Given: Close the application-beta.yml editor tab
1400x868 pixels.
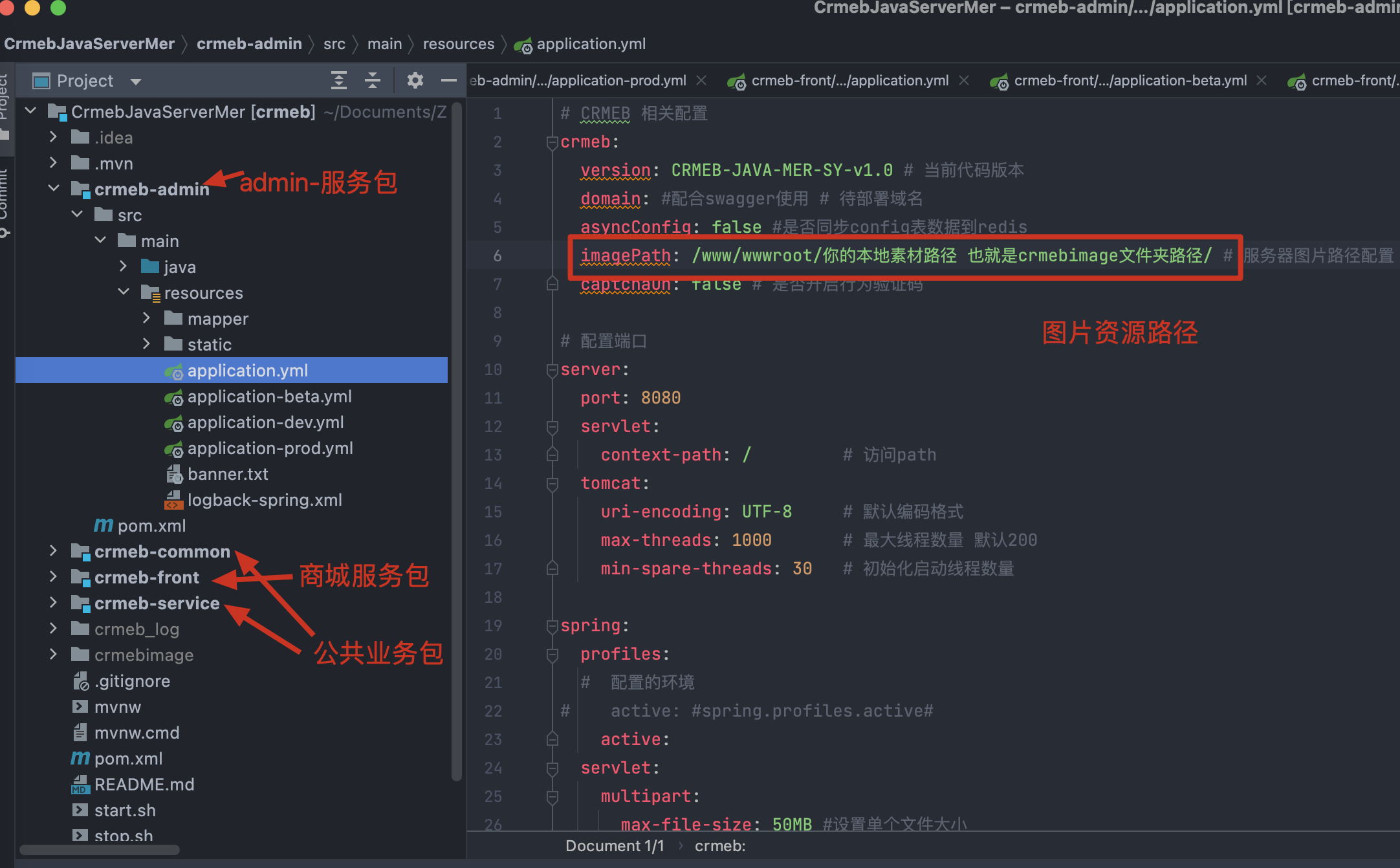Looking at the screenshot, I should pyautogui.click(x=1262, y=80).
